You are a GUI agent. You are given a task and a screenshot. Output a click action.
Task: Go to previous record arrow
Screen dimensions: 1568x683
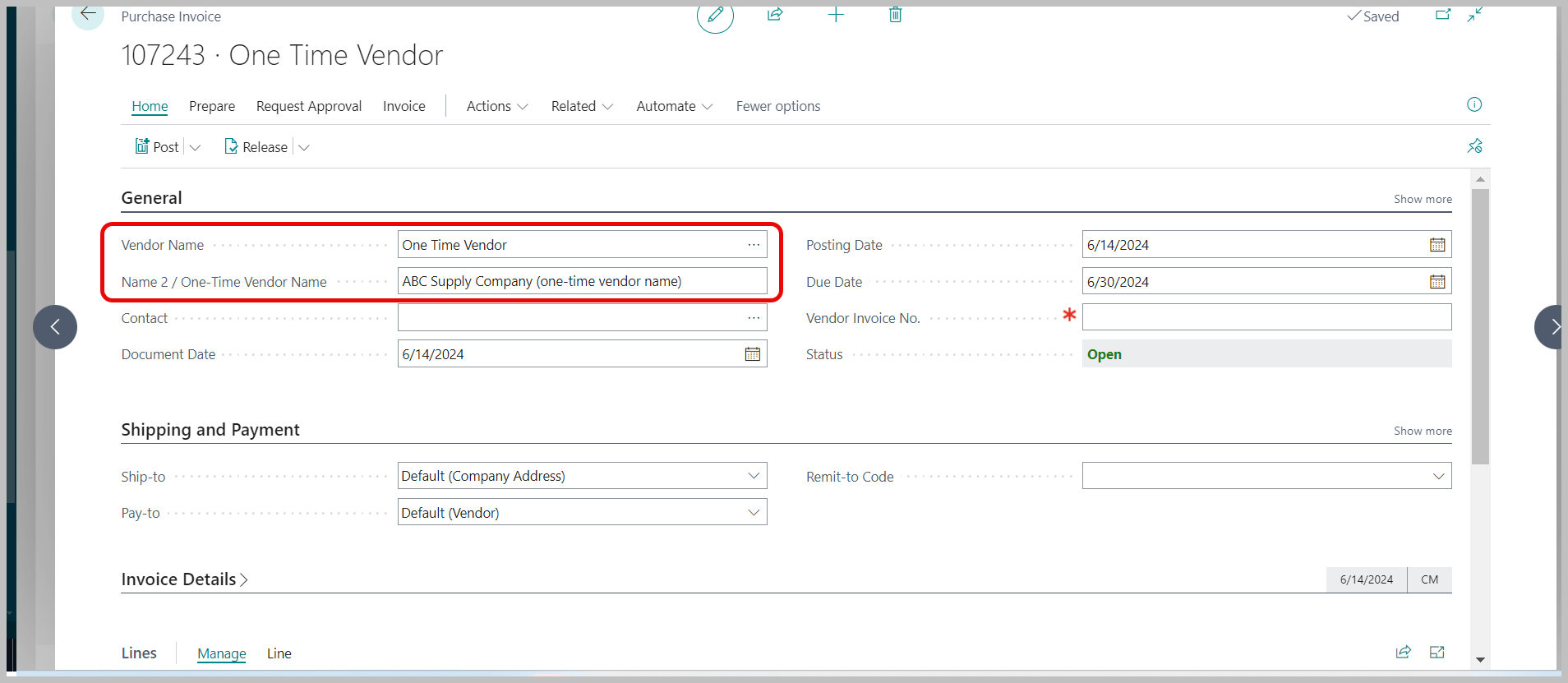click(55, 327)
